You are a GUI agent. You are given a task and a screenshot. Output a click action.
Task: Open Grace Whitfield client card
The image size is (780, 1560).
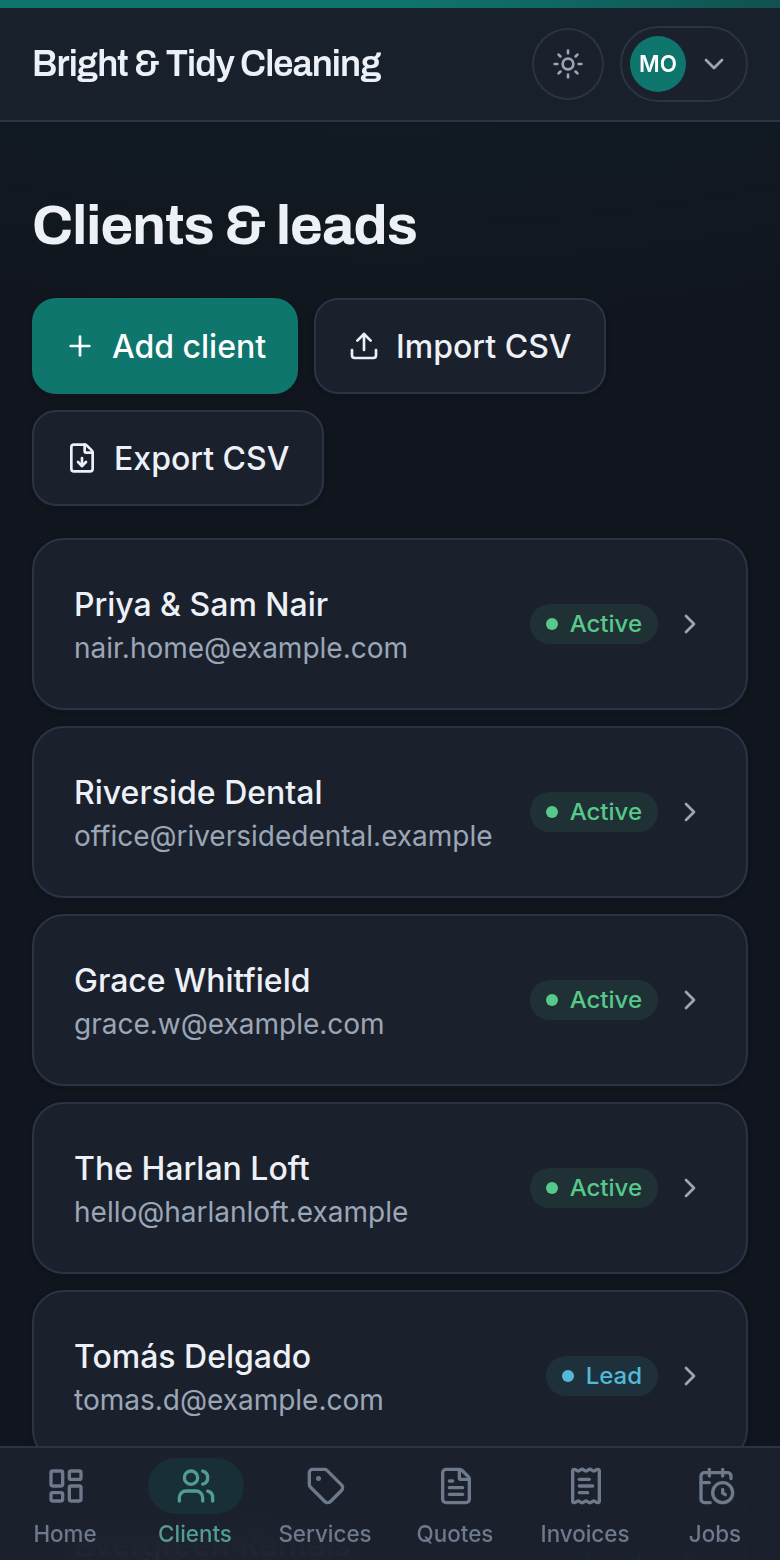coord(390,1000)
